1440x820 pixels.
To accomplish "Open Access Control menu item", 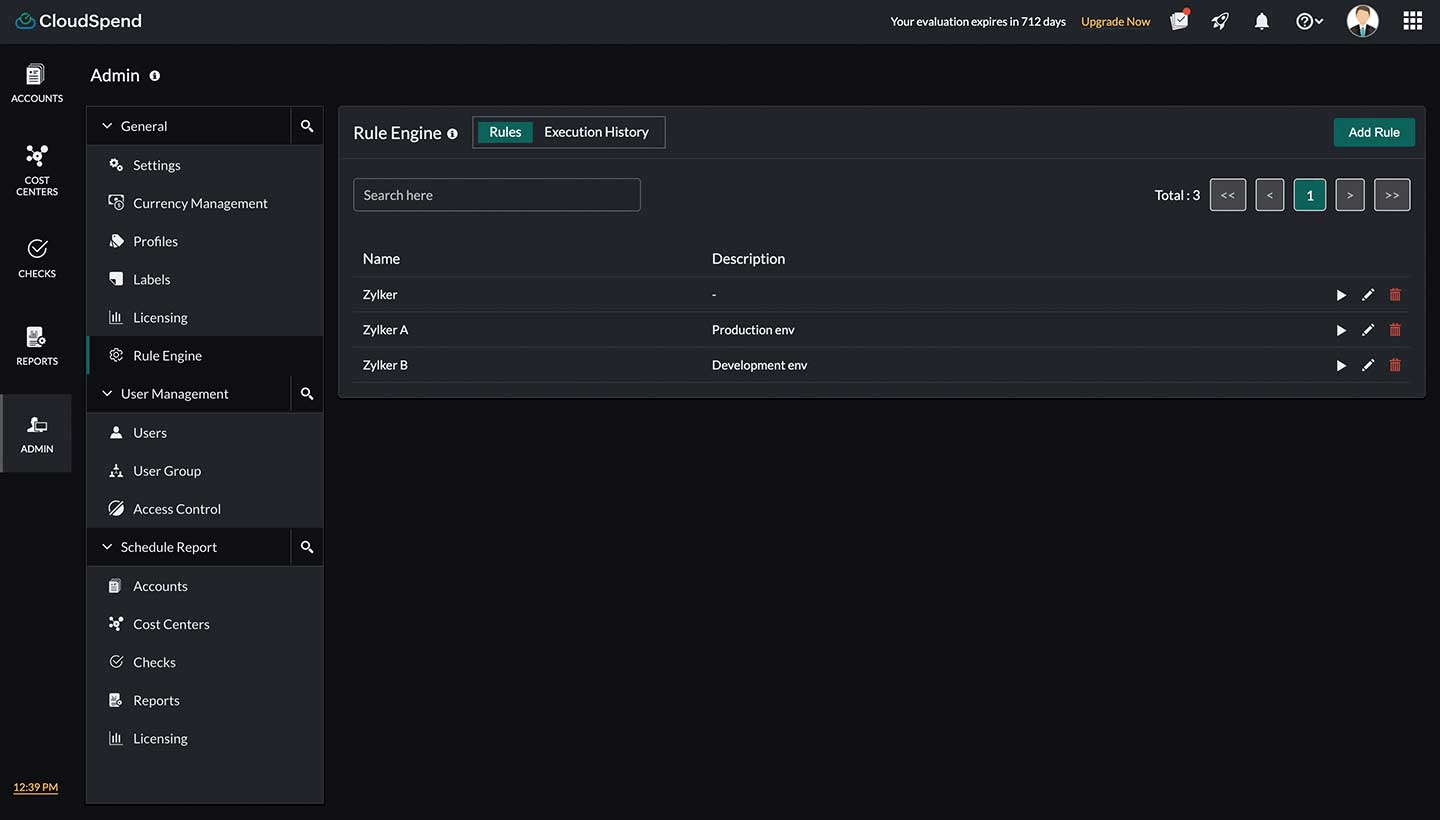I will [177, 509].
